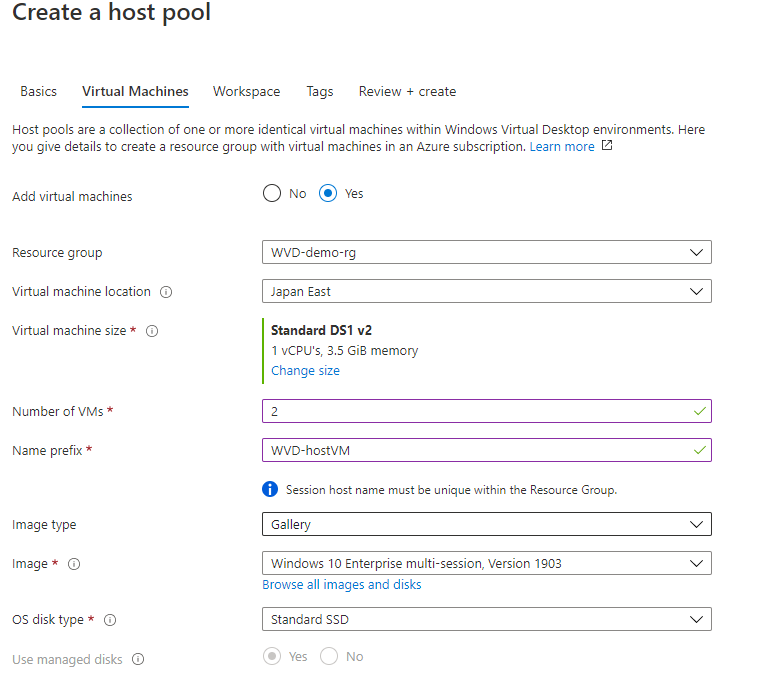Click info icon beside Use managed disks
Image resolution: width=761 pixels, height=685 pixels.
[x=138, y=659]
